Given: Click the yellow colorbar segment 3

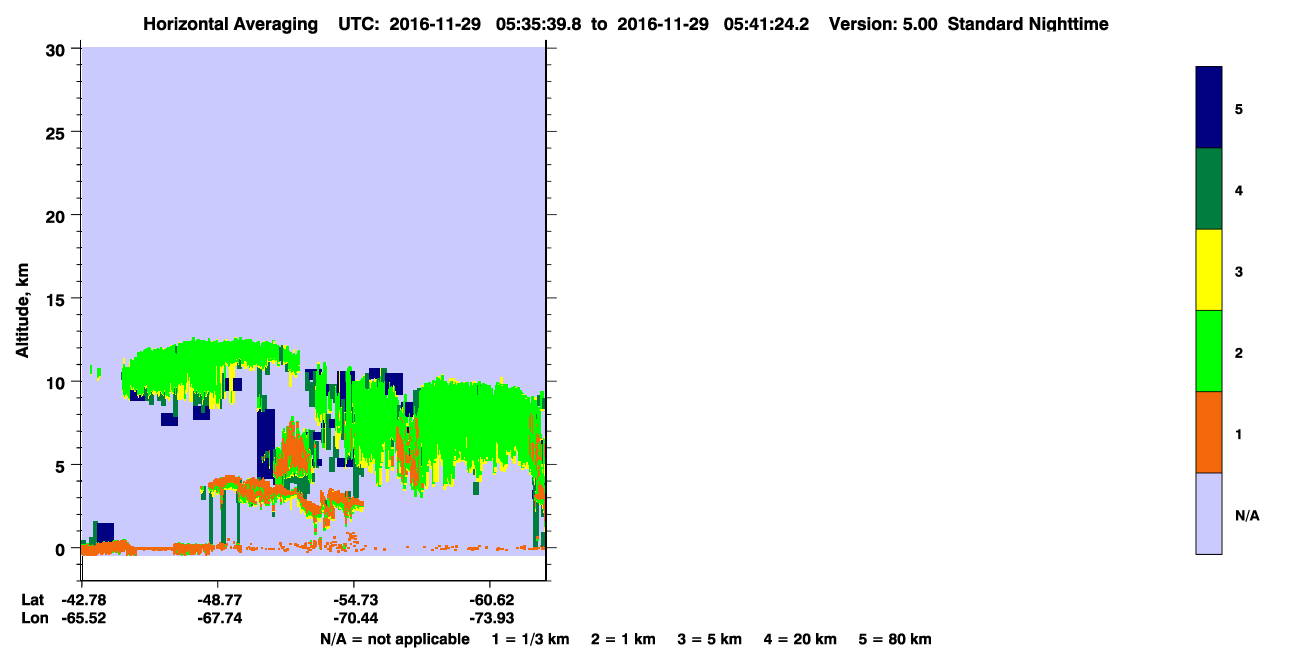Looking at the screenshot, I should [1209, 270].
